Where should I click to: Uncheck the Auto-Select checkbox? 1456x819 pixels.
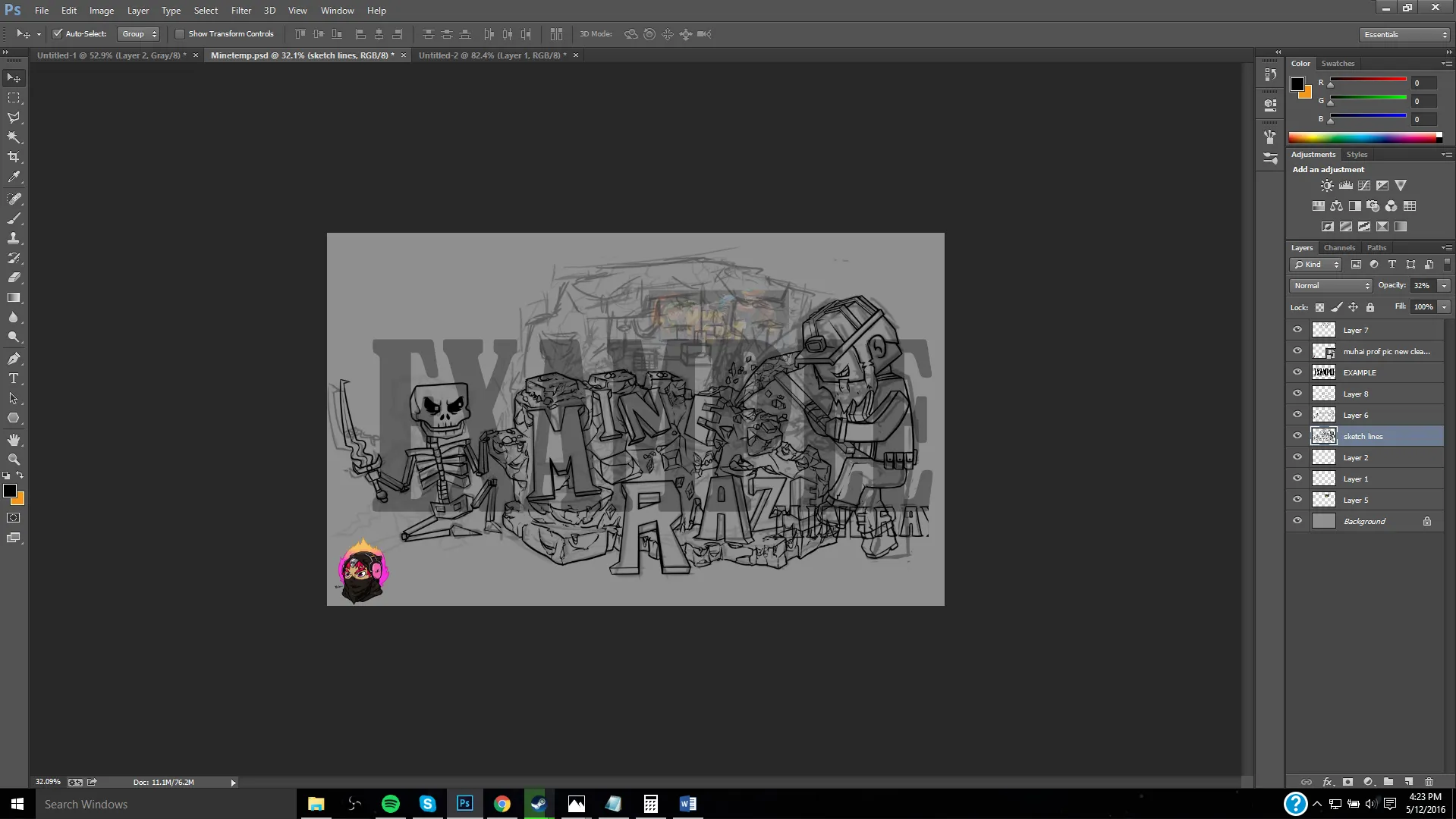pyautogui.click(x=57, y=34)
